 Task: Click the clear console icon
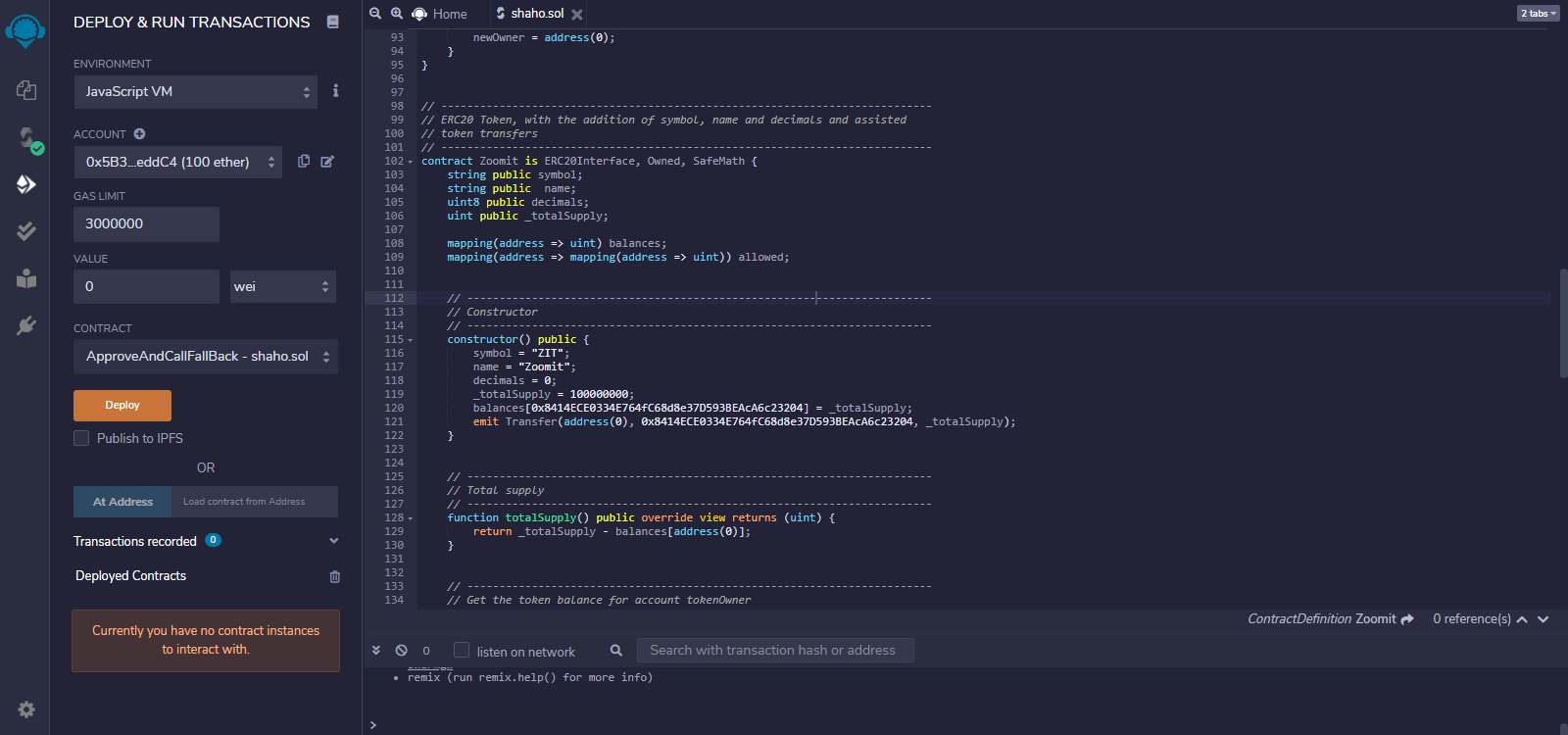click(x=401, y=651)
